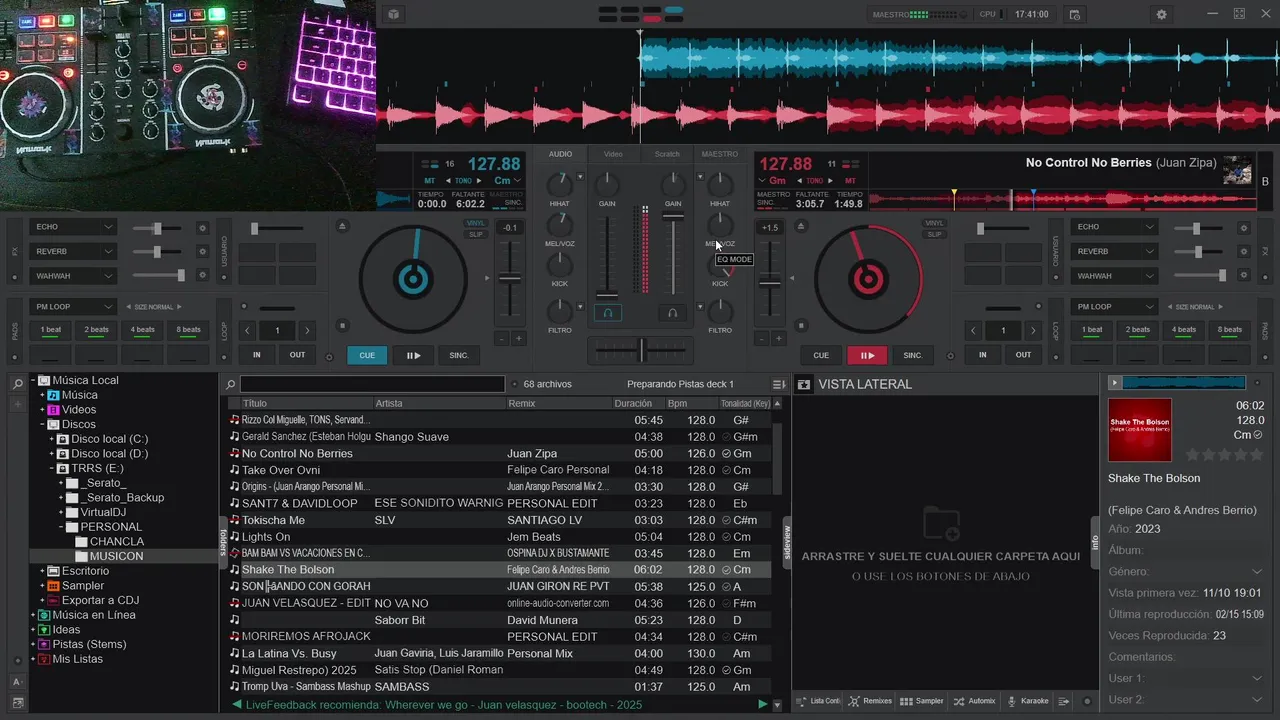Open the layout icon at top left
The width and height of the screenshot is (1280, 720).
[393, 14]
